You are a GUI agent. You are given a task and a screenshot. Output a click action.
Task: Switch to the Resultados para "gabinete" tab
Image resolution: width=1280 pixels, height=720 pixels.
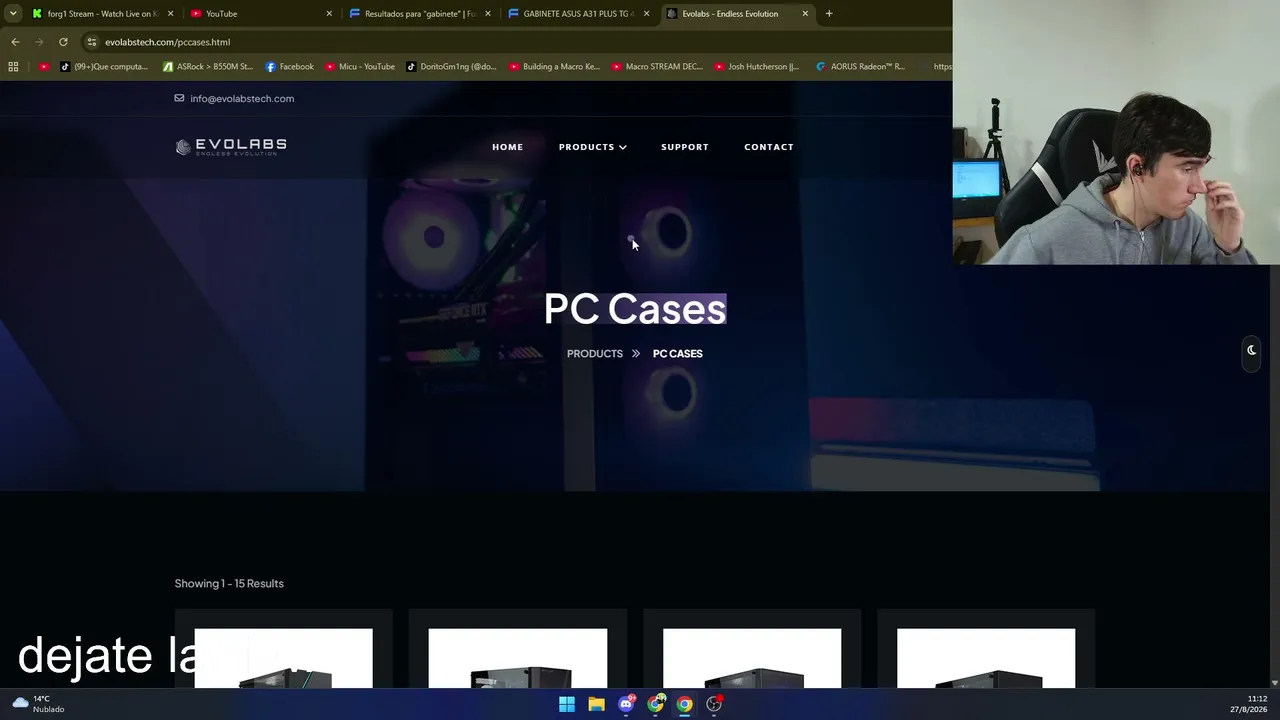tap(418, 14)
